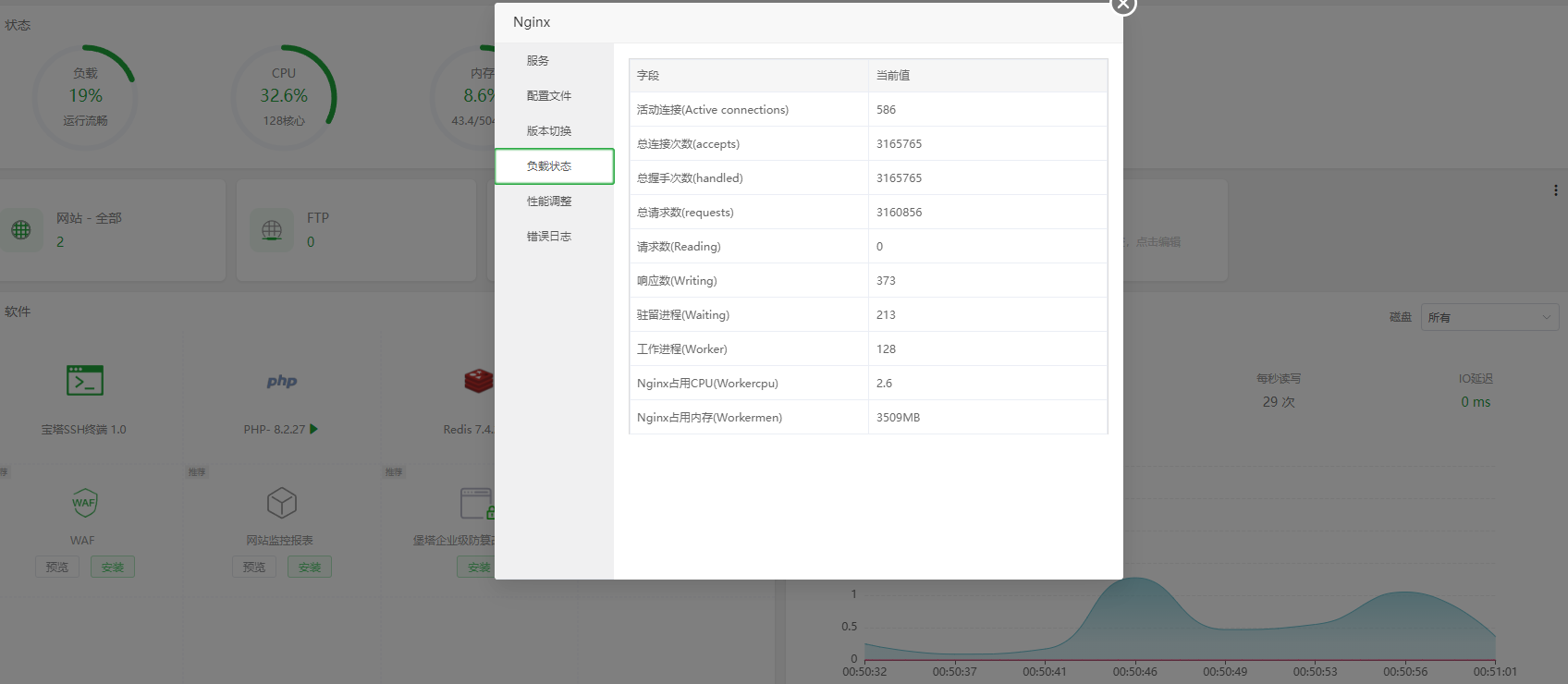Viewport: 1568px width, 684px height.
Task: Click the 宝塔SSH终端 1.0 label
Action: tap(84, 430)
